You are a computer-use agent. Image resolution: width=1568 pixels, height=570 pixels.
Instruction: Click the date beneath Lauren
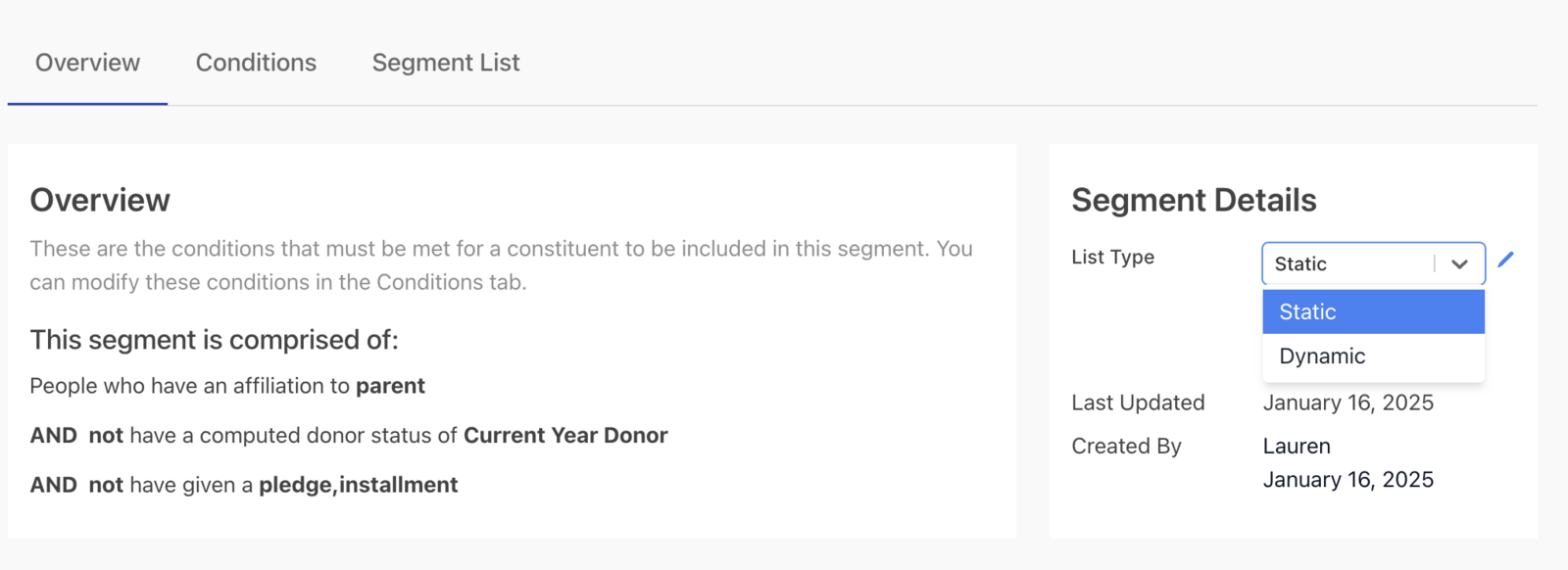1347,480
